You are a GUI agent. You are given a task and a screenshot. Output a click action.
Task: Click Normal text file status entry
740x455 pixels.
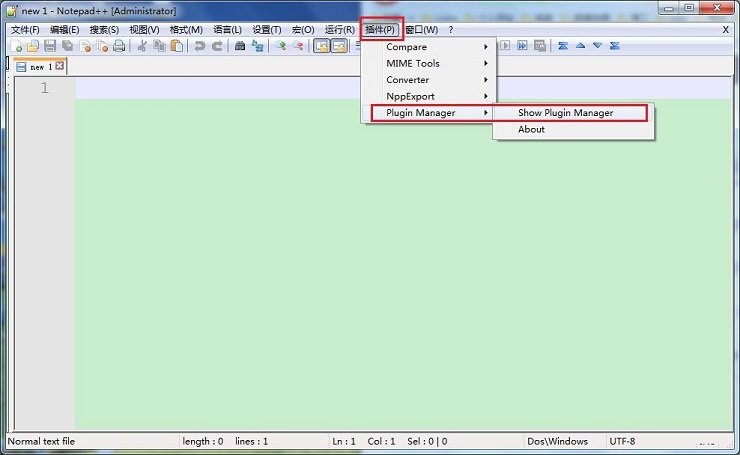(42, 441)
